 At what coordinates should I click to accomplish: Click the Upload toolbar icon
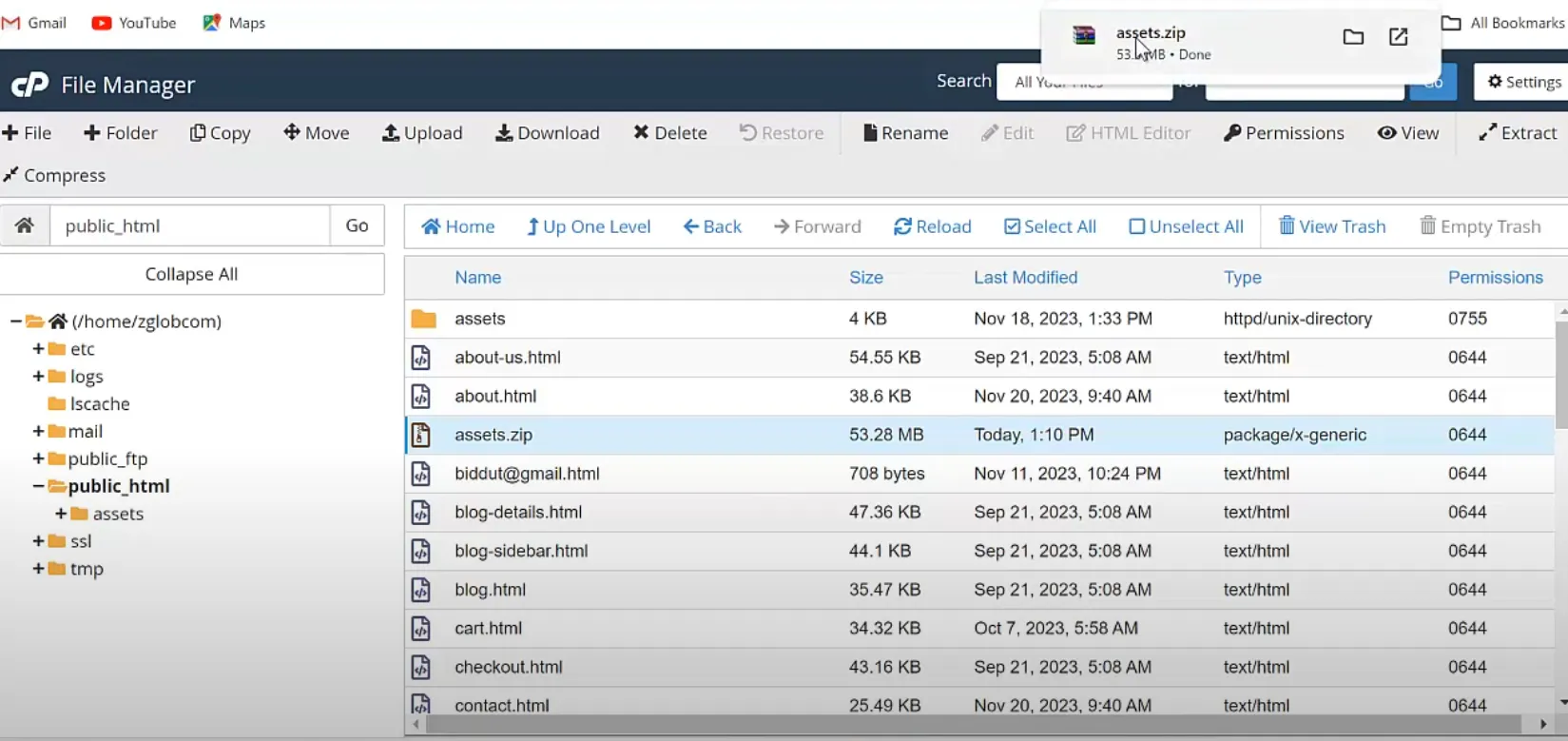391,133
